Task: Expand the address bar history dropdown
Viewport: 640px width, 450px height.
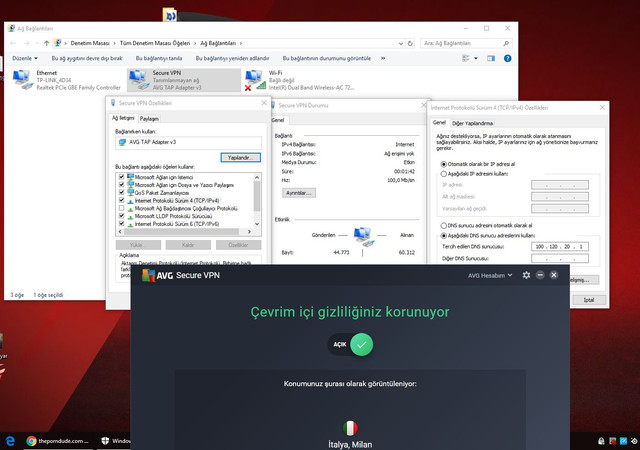Action: pos(401,43)
